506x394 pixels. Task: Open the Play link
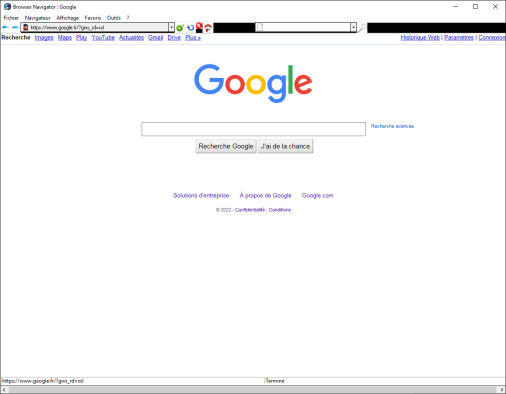click(x=81, y=38)
